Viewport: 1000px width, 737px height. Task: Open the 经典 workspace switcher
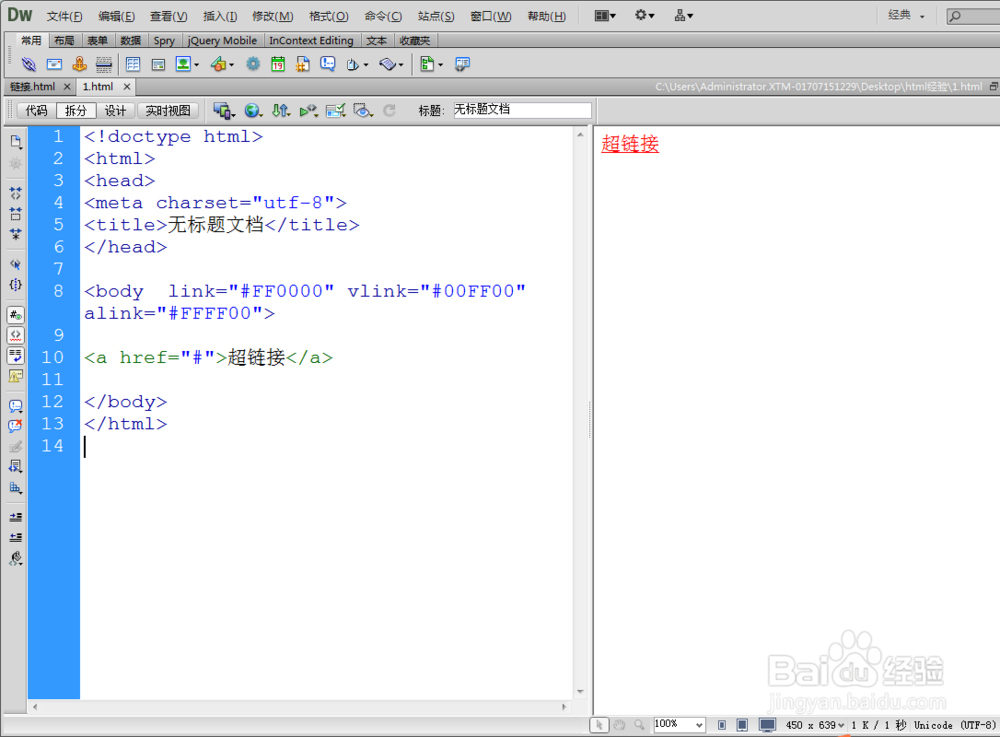click(906, 15)
